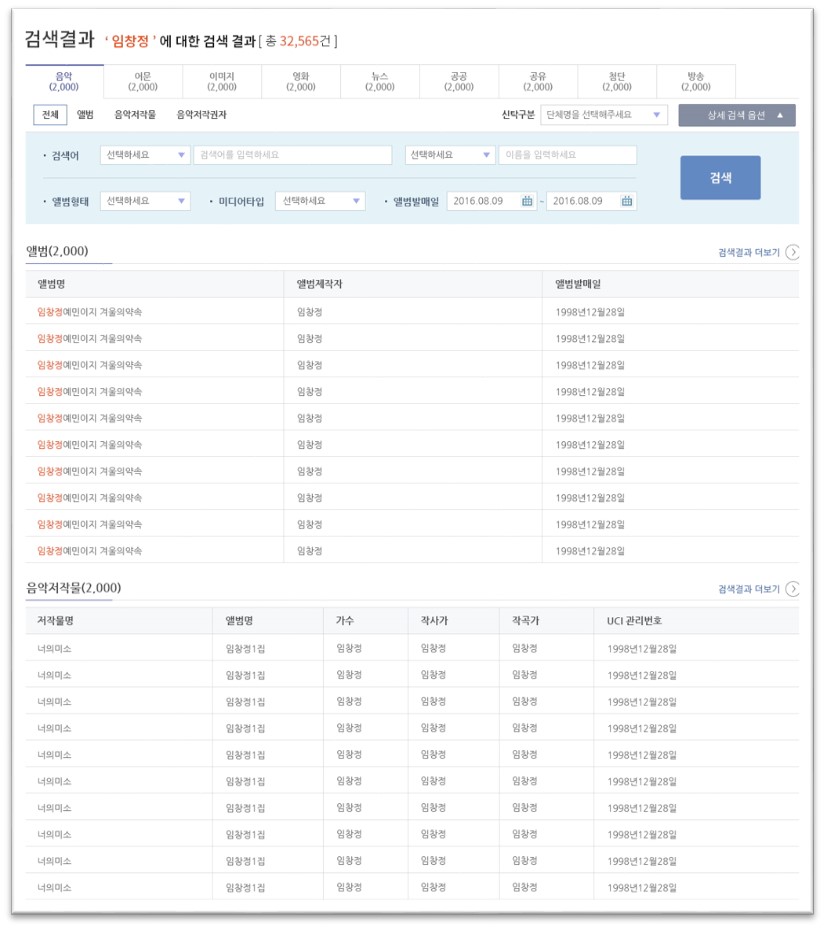Image resolution: width=825 pixels, height=929 pixels.
Task: Open the 미디어타입 dropdown
Action: pos(320,201)
